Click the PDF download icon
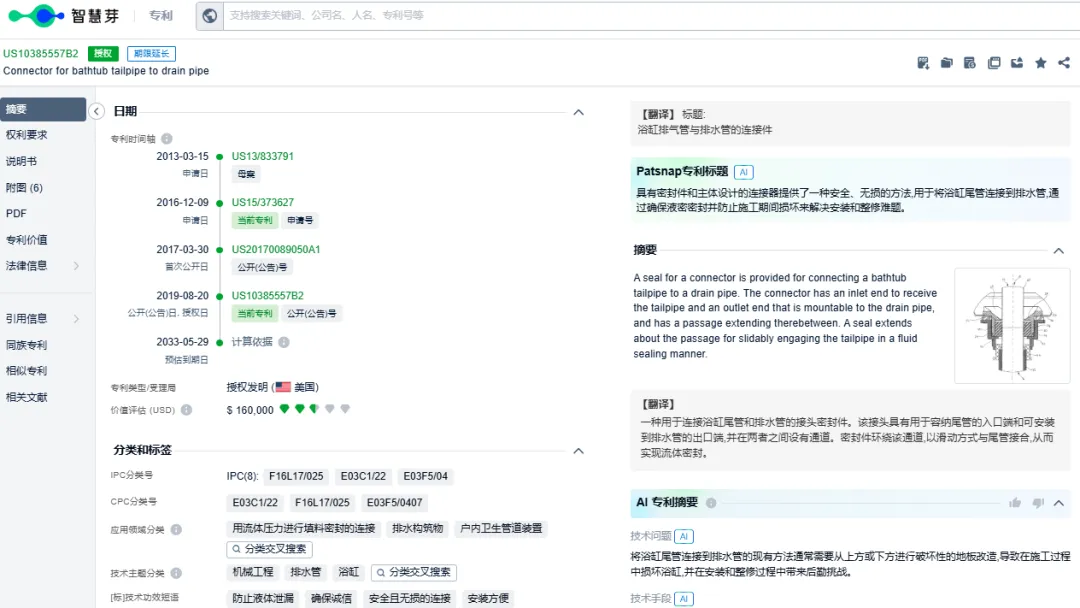Viewport: 1080px width, 608px height. tap(923, 63)
